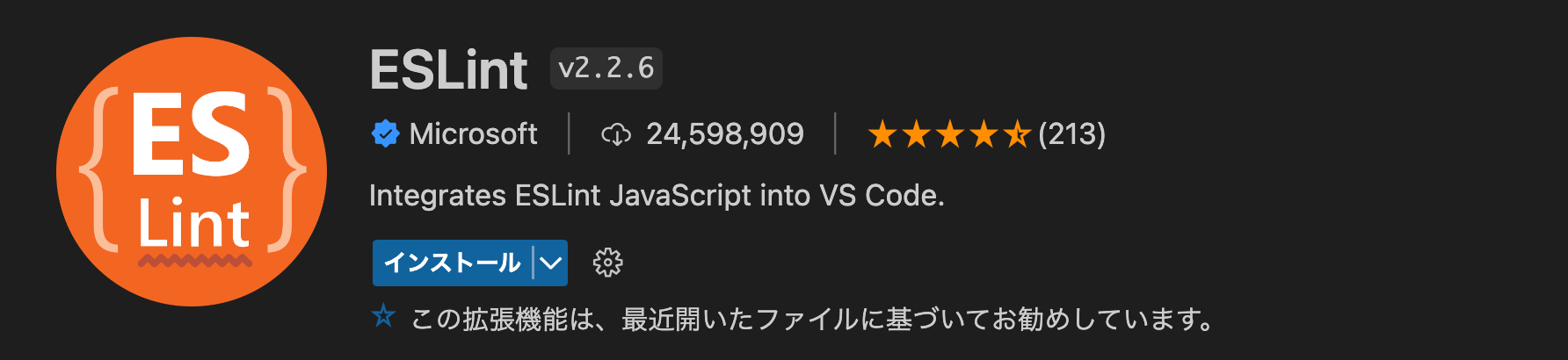Open the Microsoft publisher link
The width and height of the screenshot is (1568, 360).
click(473, 134)
